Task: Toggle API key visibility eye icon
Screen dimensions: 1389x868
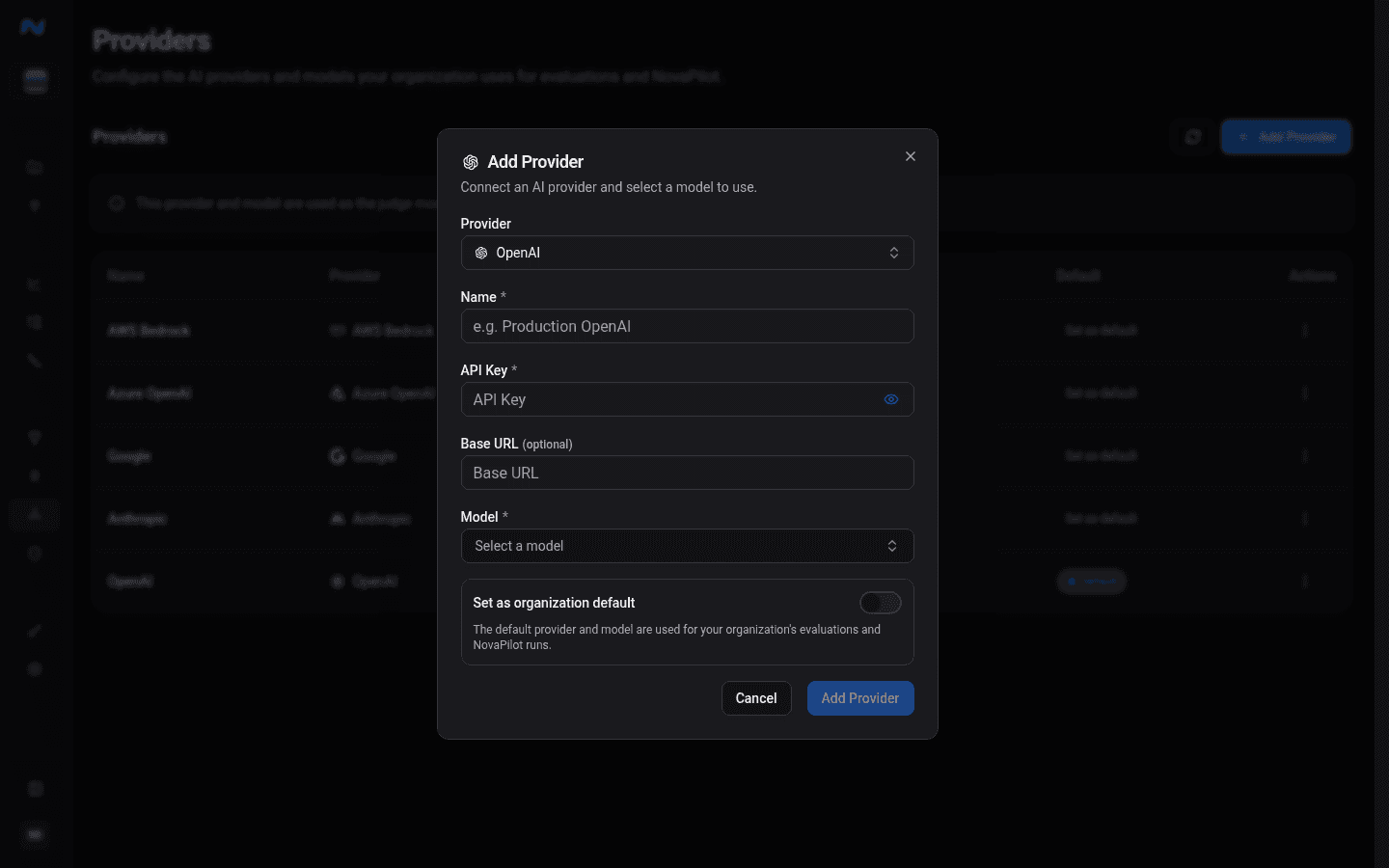Action: 891,399
